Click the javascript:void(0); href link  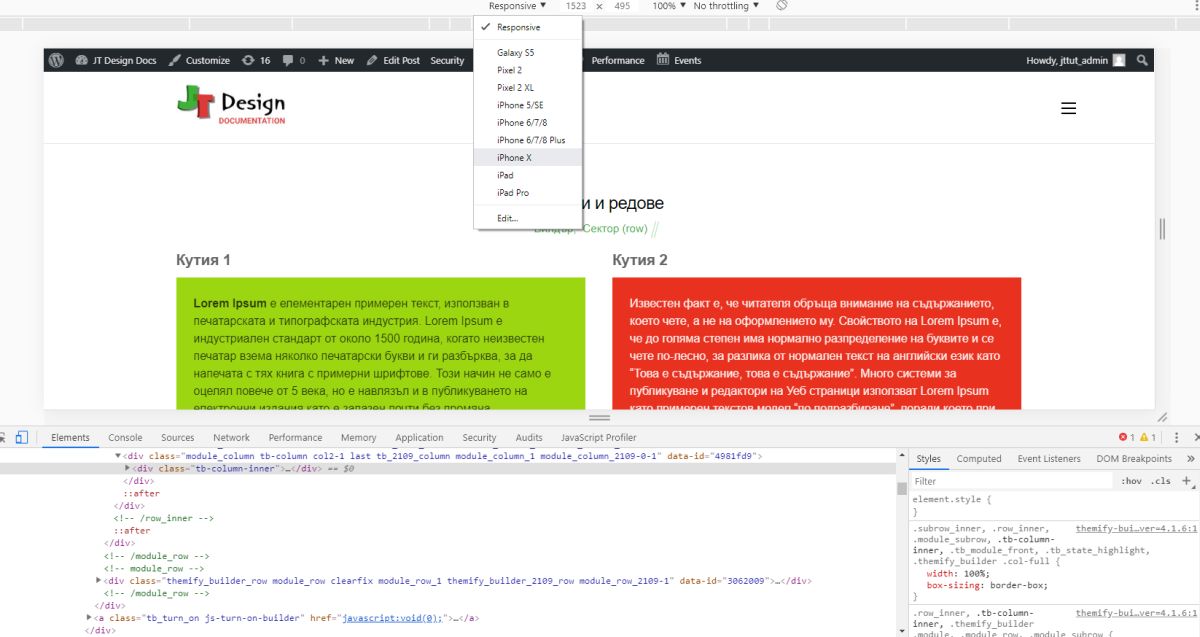click(x=392, y=618)
